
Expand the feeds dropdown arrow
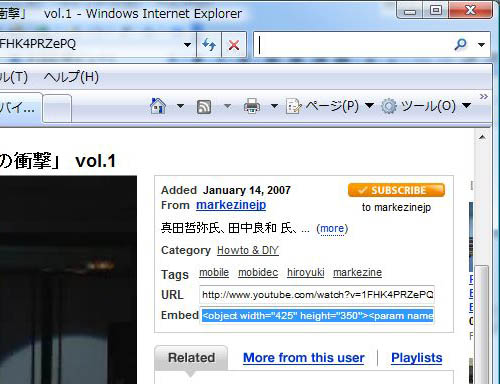coord(227,106)
